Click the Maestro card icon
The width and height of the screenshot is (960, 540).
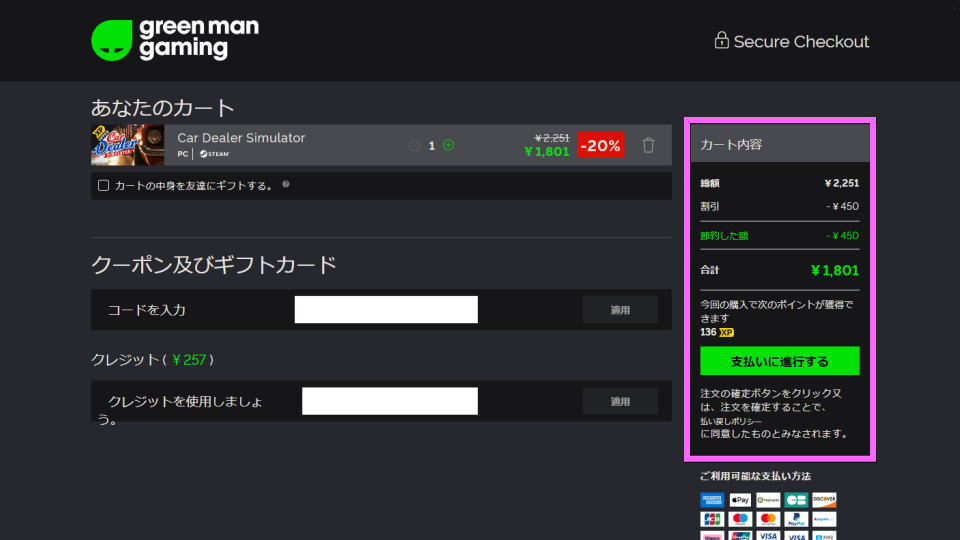pos(740,519)
